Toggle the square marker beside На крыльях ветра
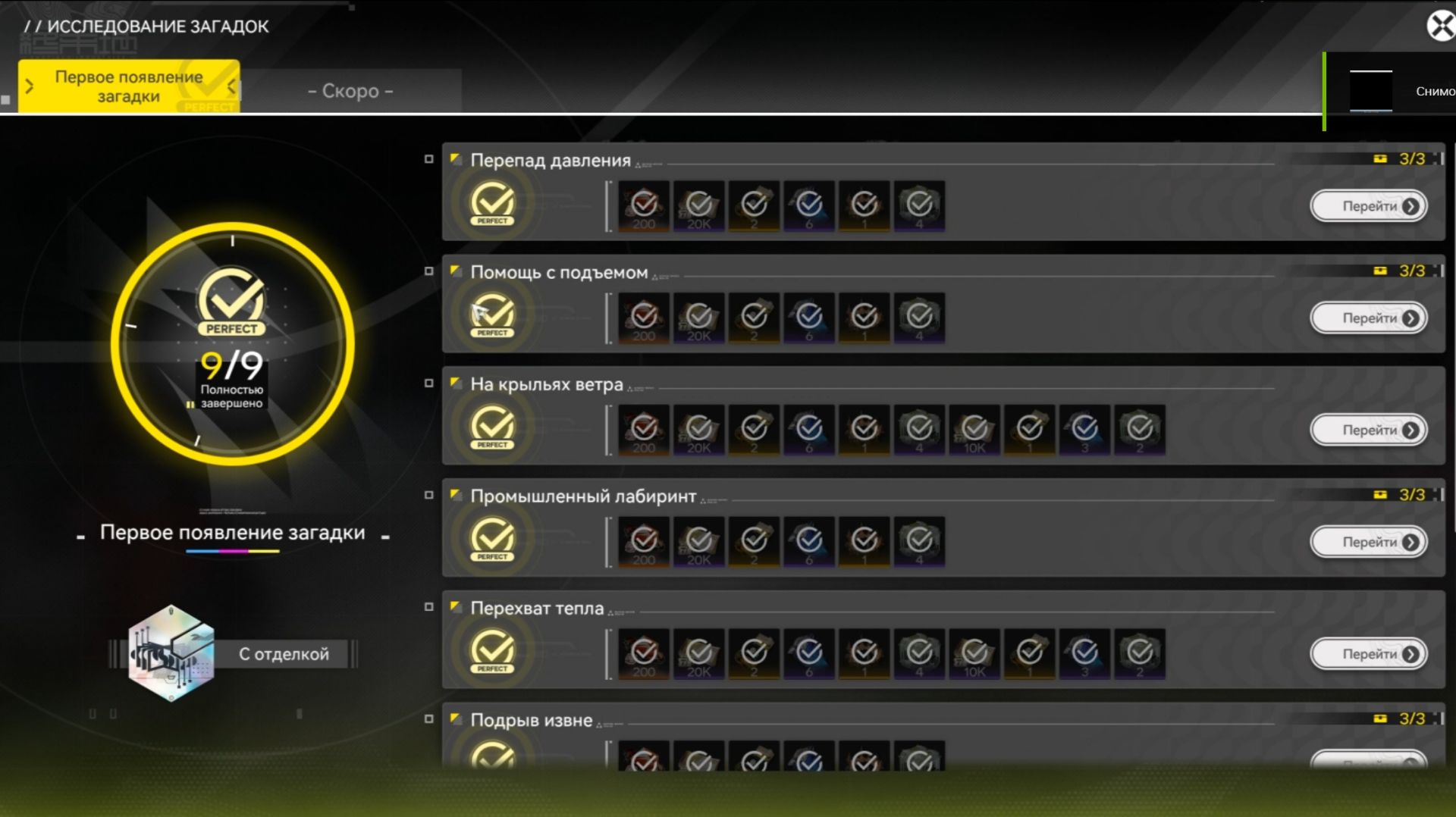Screen dimensions: 1456x817 pyautogui.click(x=428, y=383)
